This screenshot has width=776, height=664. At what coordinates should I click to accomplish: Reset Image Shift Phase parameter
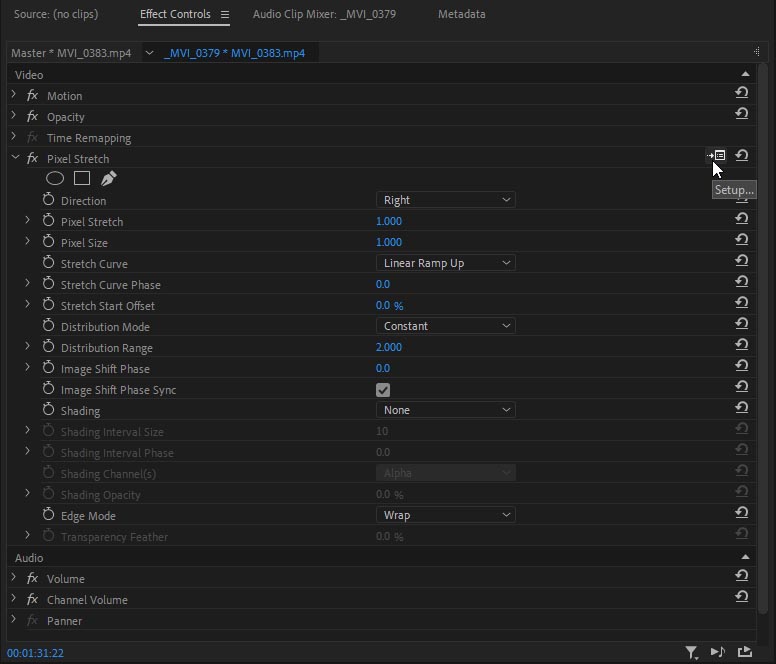[x=741, y=366]
